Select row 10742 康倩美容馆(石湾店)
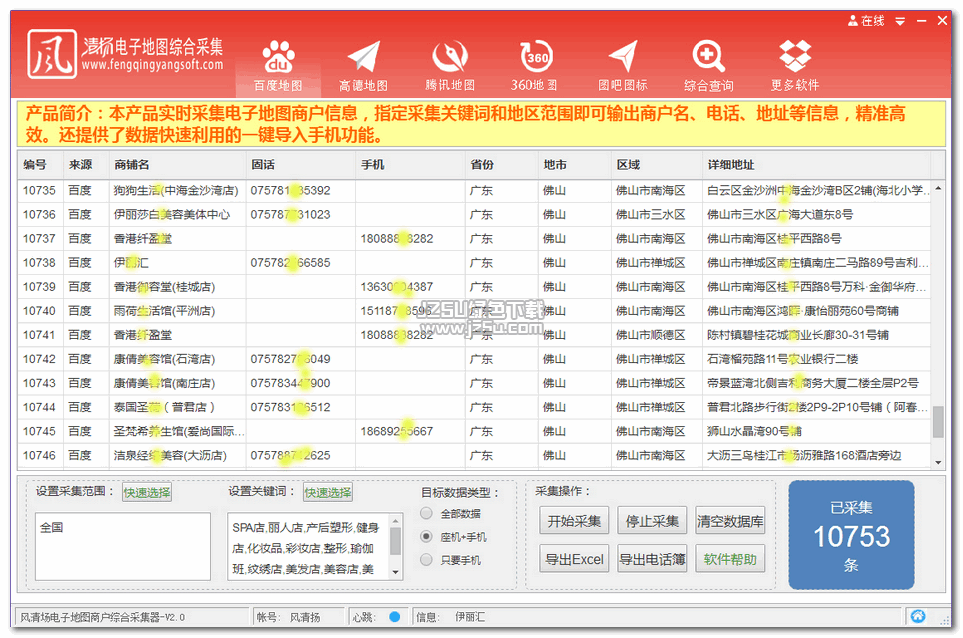963x638 pixels. 474,359
